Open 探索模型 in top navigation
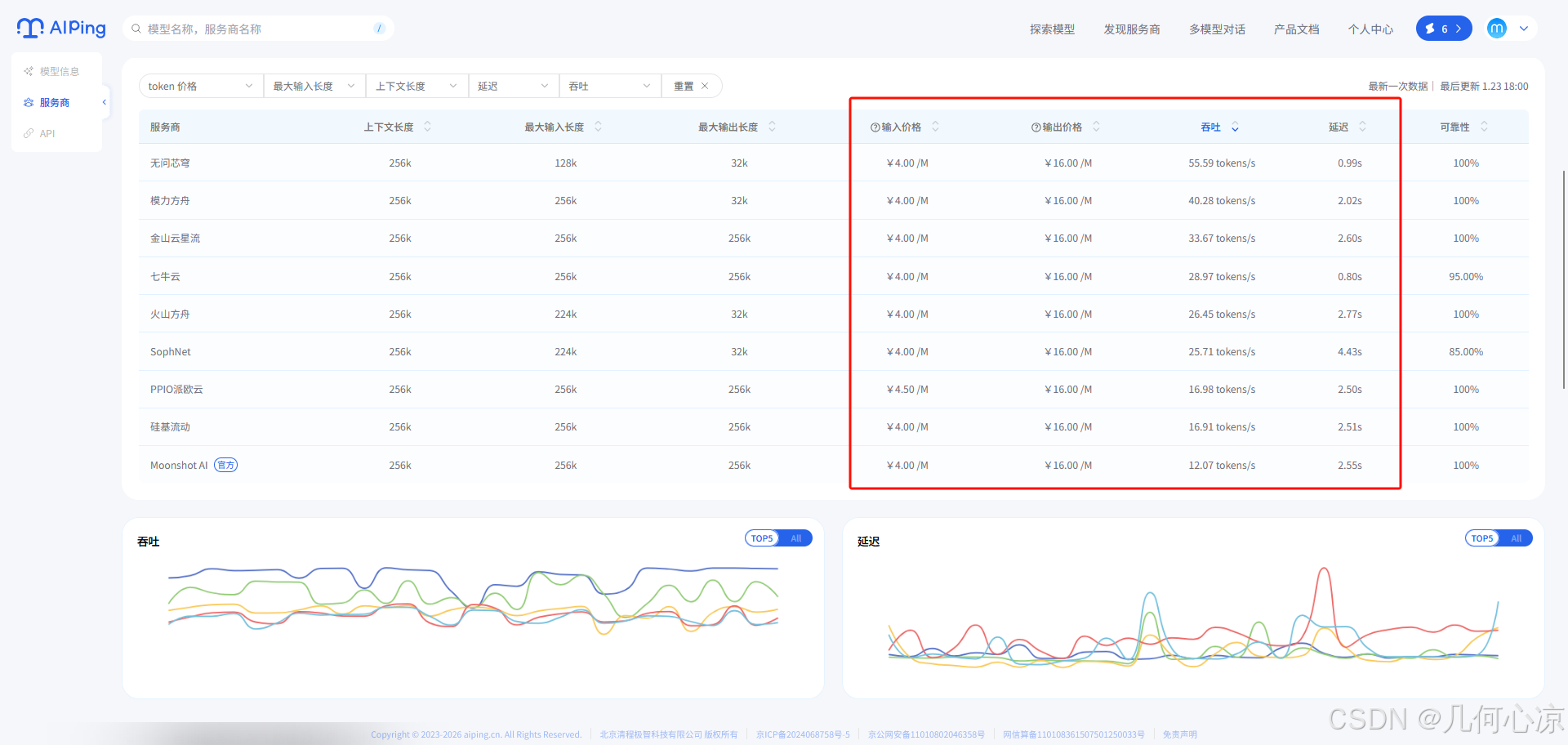The width and height of the screenshot is (1568, 745). click(x=1052, y=29)
